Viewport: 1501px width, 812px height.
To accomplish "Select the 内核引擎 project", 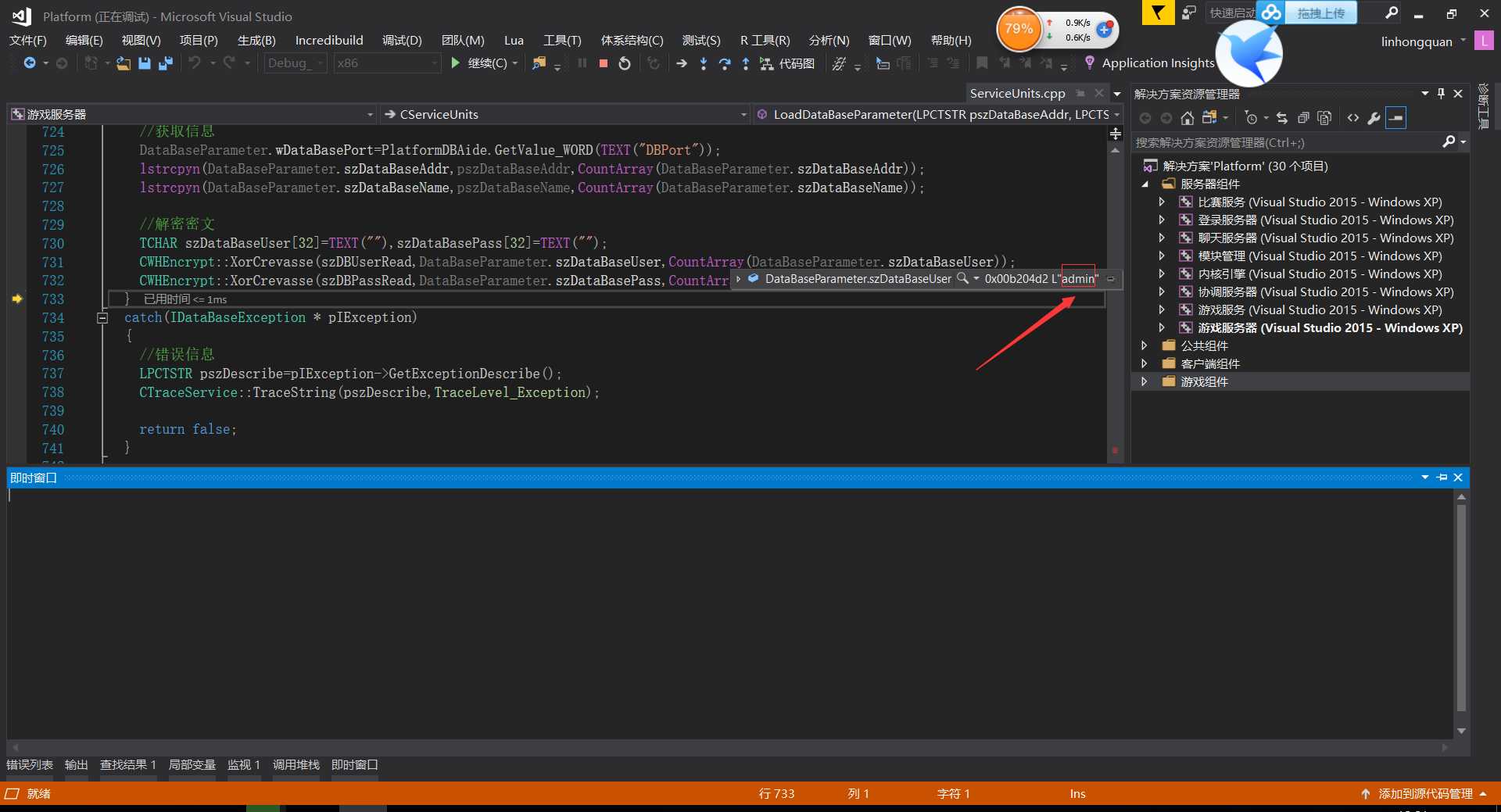I will point(1320,274).
